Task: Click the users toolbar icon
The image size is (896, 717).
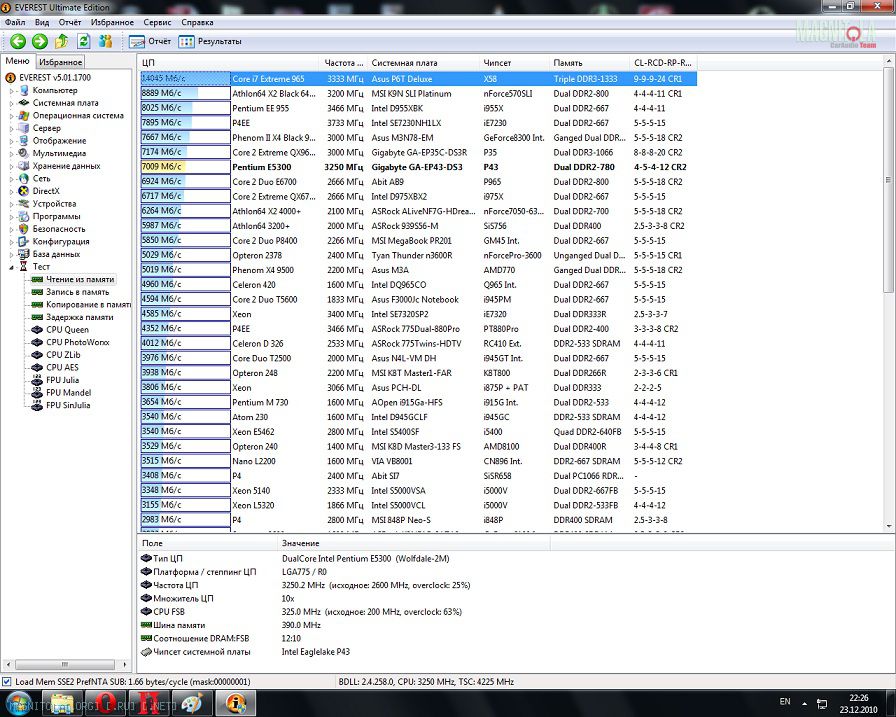Action: point(106,41)
